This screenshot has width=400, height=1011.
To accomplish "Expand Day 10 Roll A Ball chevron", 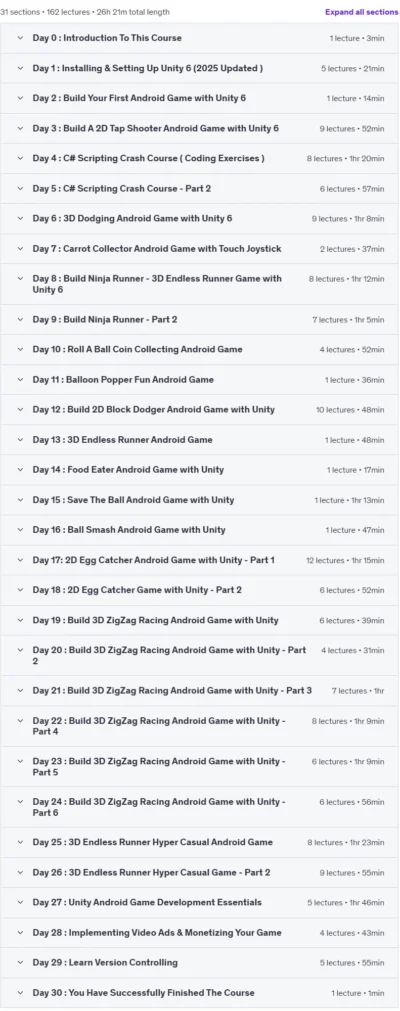I will pyautogui.click(x=20, y=349).
